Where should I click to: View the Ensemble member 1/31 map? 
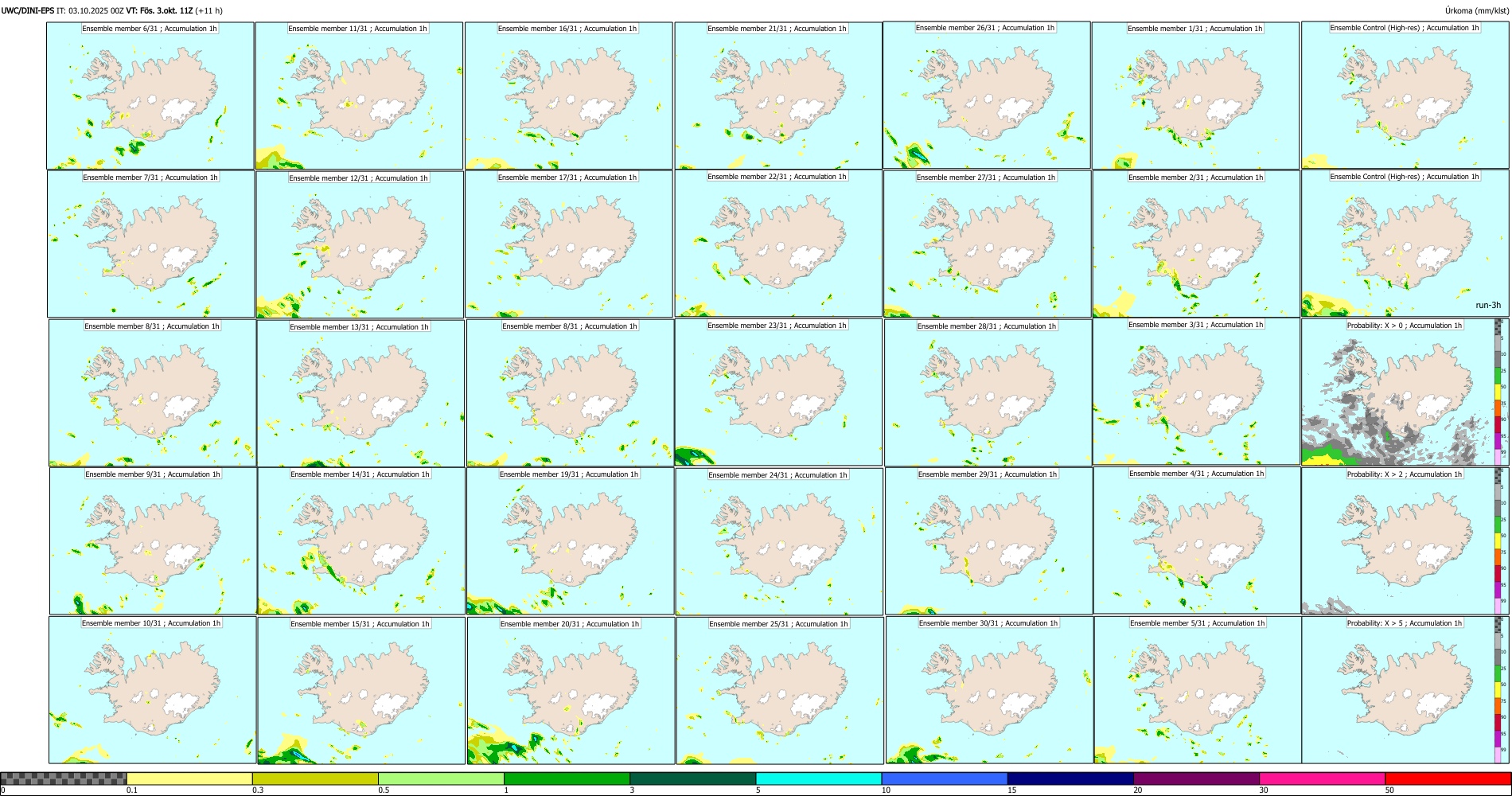[x=1195, y=96]
